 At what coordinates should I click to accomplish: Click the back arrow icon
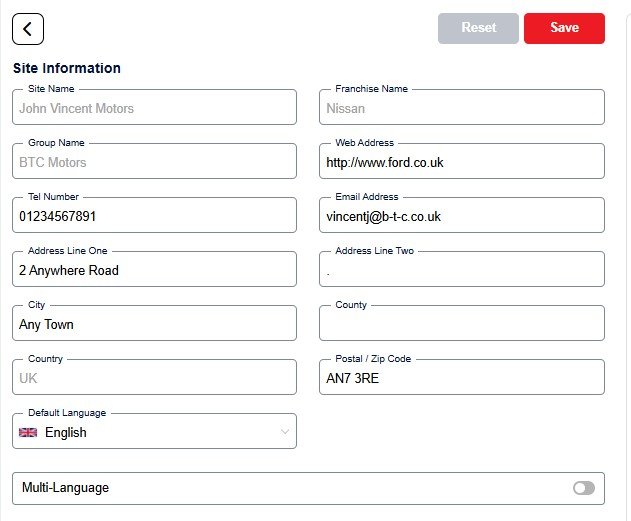pyautogui.click(x=28, y=29)
